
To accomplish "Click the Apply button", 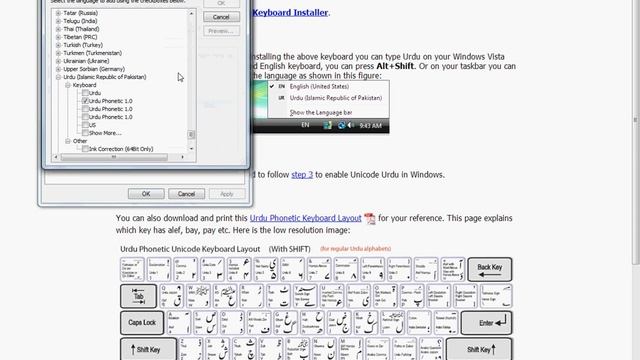I will click(x=227, y=194).
